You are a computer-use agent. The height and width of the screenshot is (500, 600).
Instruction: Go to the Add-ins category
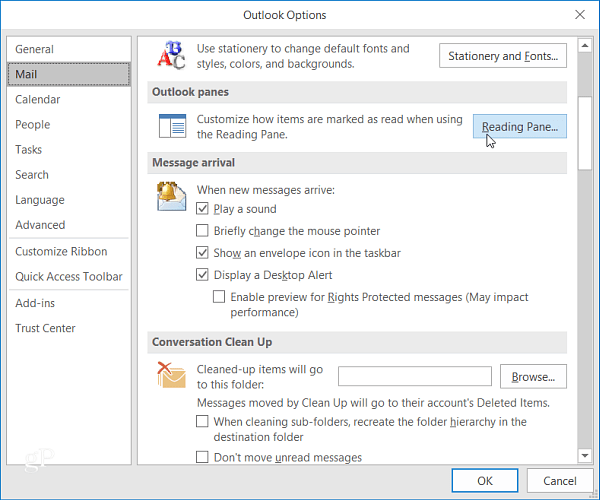(x=69, y=303)
